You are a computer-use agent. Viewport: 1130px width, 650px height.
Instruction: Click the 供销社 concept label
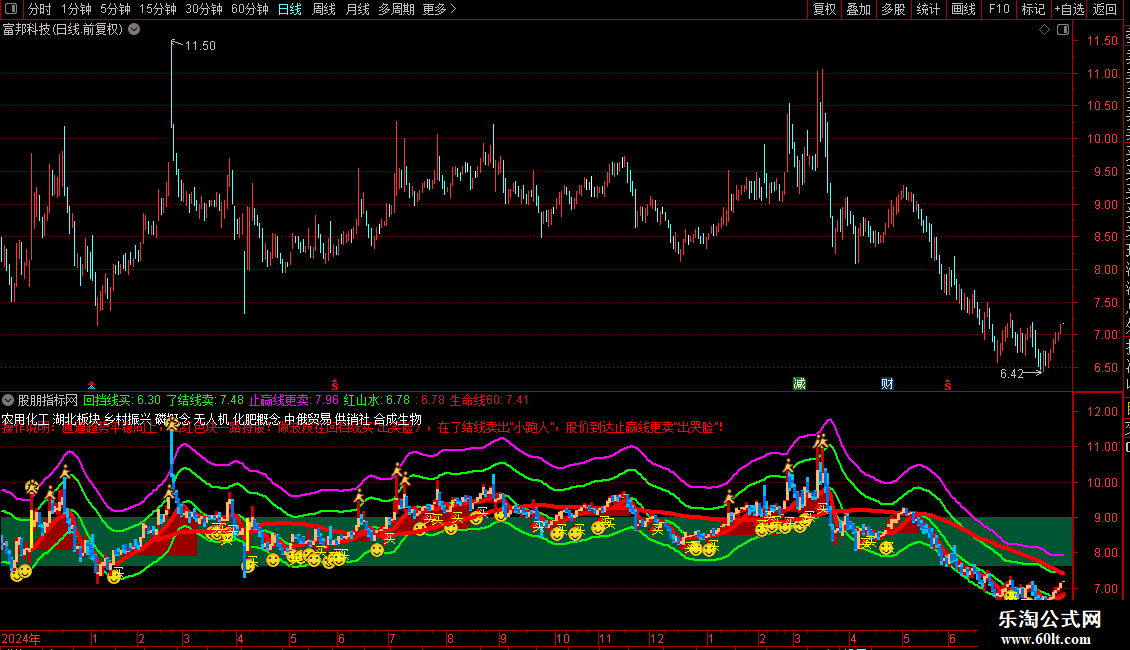352,419
